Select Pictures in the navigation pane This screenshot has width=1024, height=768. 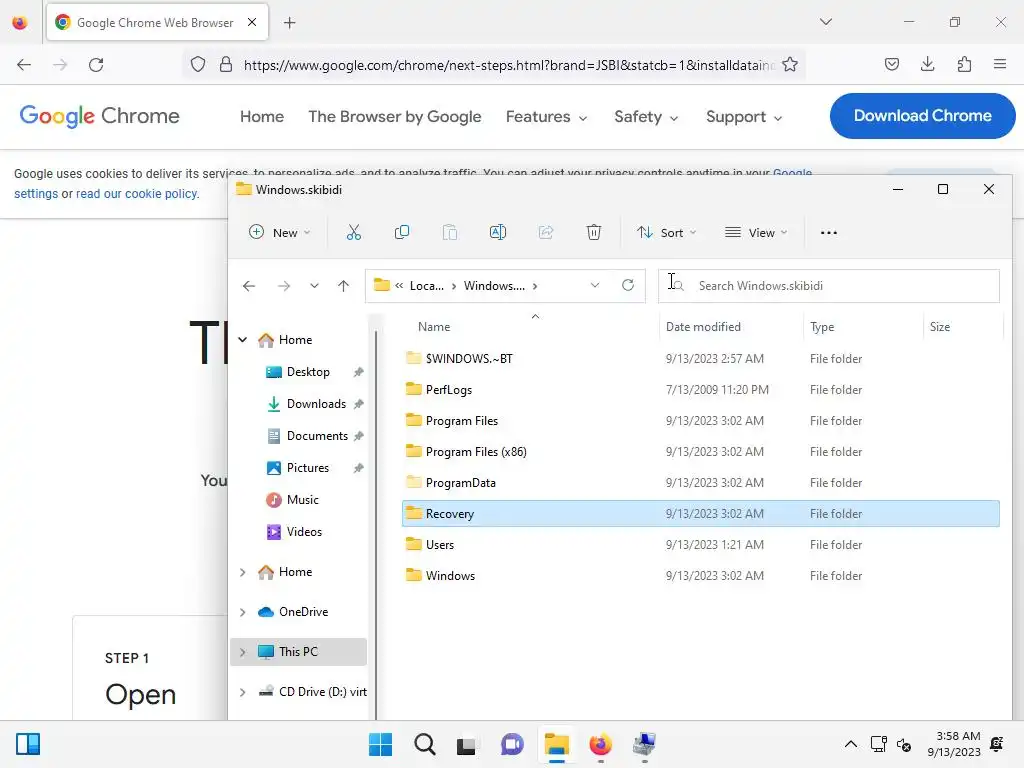point(307,468)
